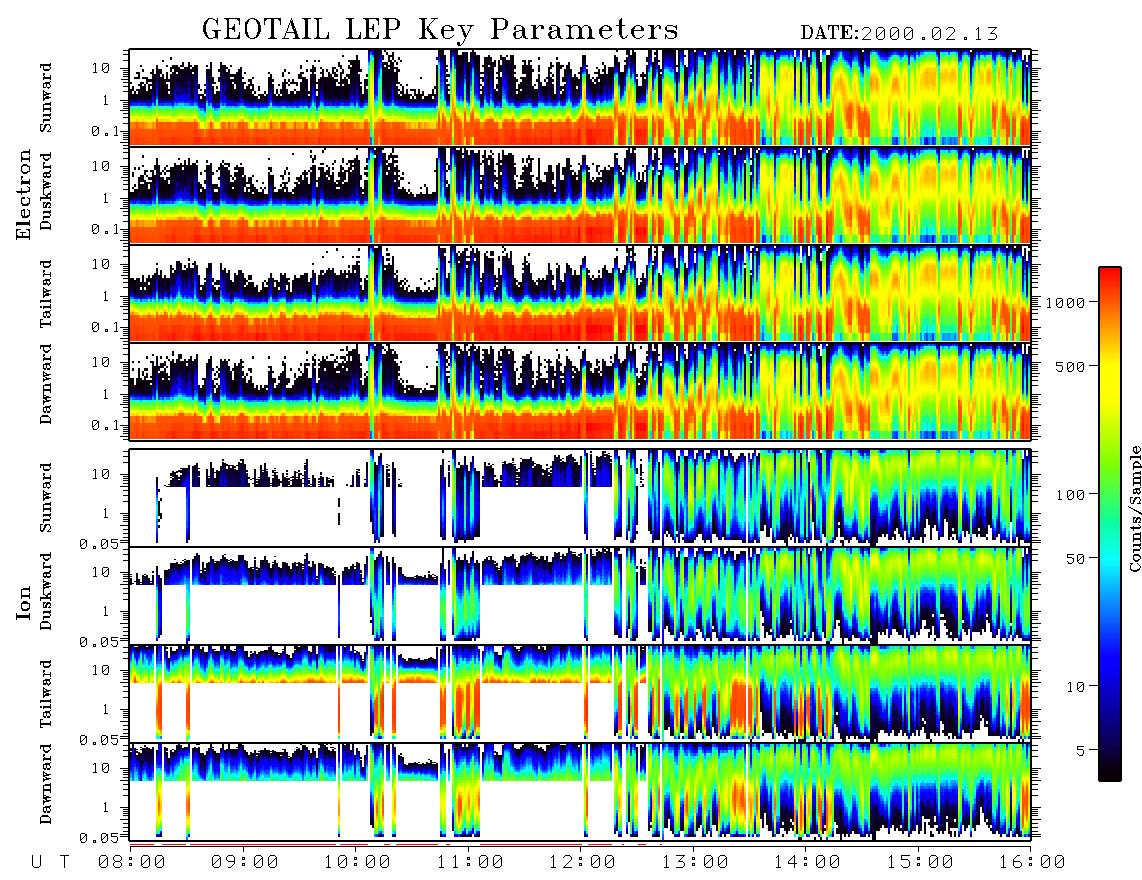
Task: Click the "100" color scale value
Action: (x=1070, y=495)
